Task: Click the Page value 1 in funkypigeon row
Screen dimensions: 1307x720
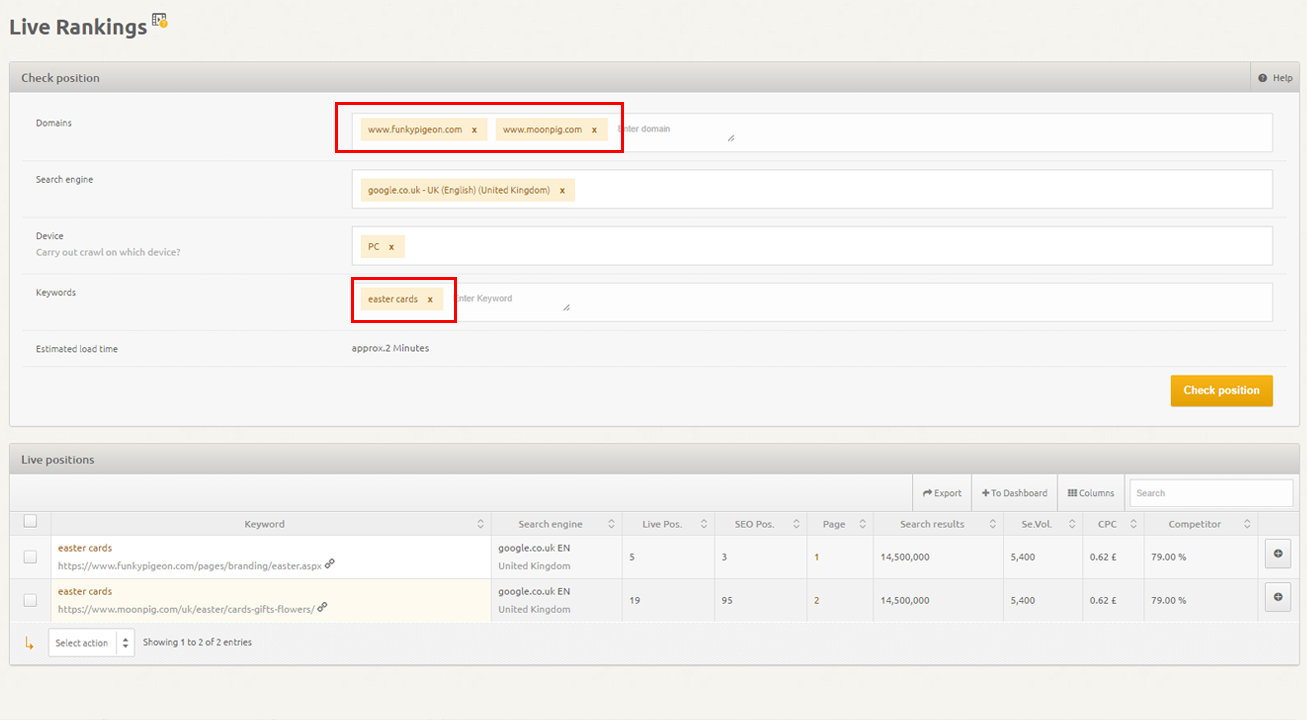Action: (x=817, y=557)
